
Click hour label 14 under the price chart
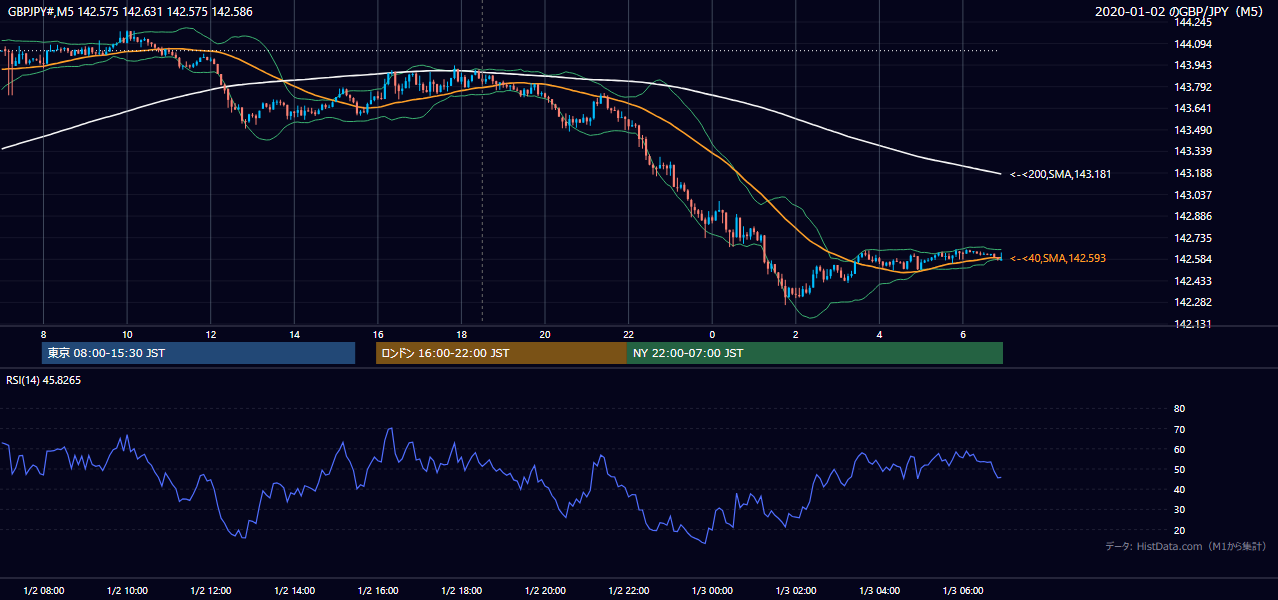tap(294, 334)
